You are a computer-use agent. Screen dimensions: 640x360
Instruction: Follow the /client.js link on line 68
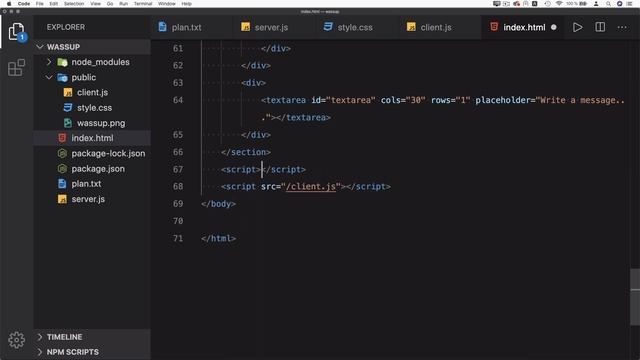point(311,187)
